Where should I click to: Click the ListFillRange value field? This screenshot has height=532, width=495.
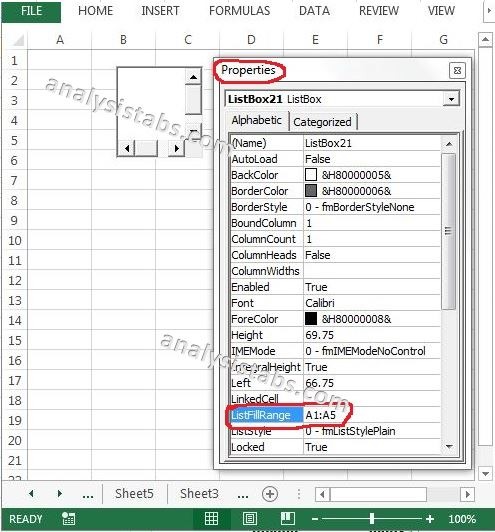pyautogui.click(x=372, y=415)
